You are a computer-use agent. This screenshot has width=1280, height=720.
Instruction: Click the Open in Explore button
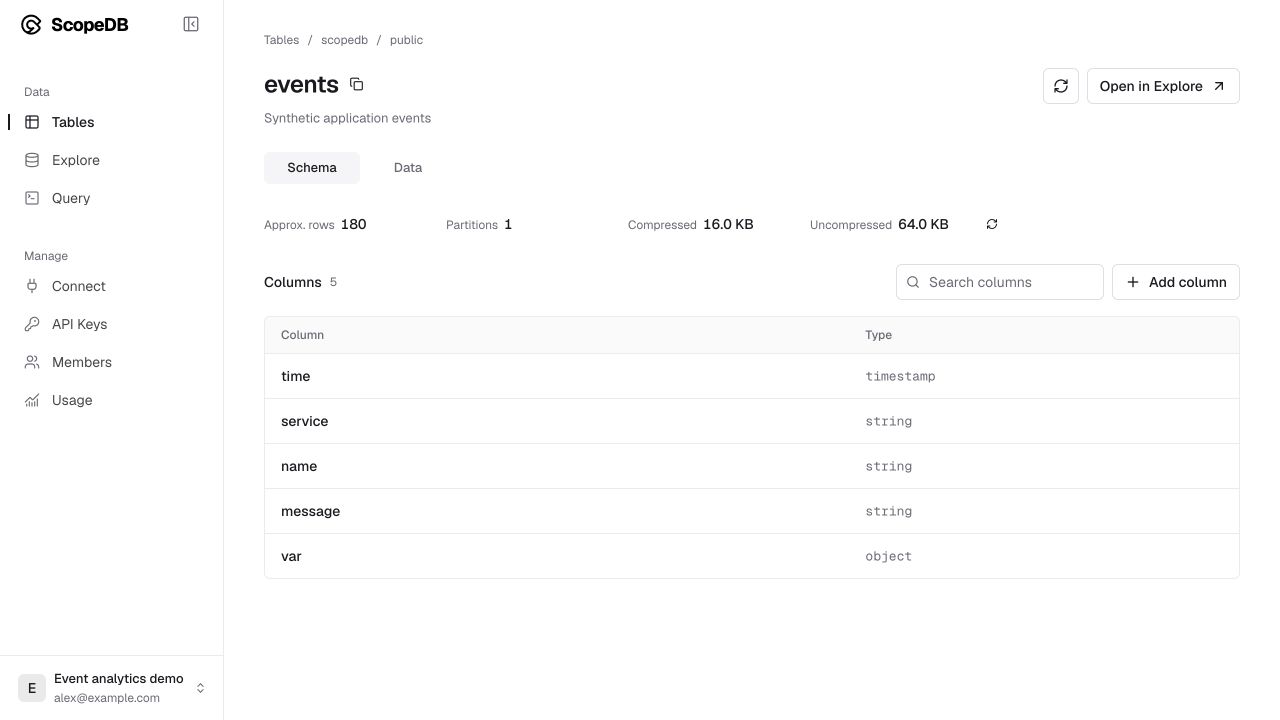tap(1163, 86)
